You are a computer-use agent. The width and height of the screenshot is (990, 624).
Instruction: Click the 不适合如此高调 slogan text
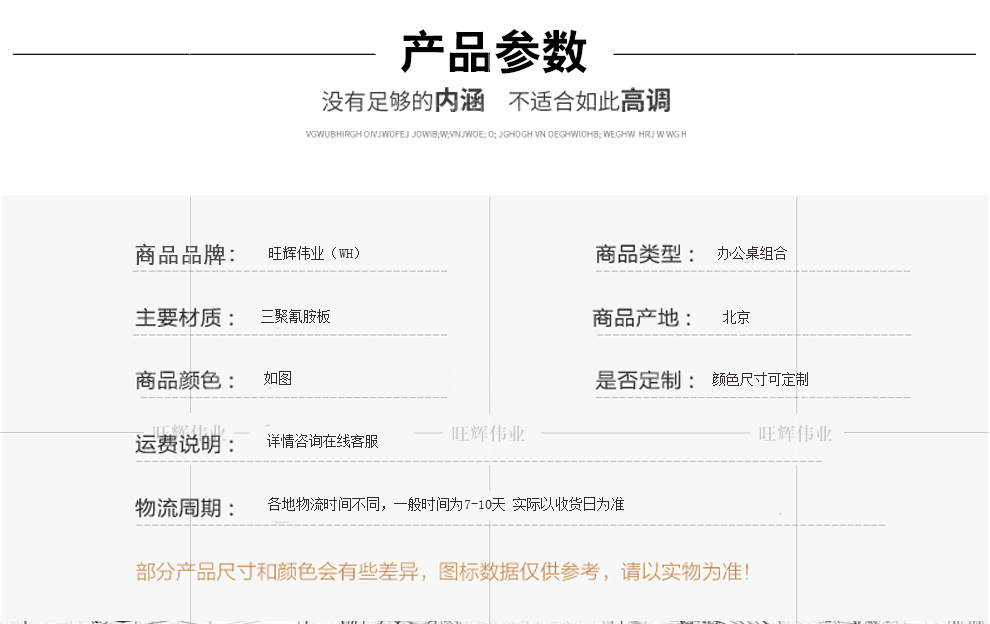[589, 101]
